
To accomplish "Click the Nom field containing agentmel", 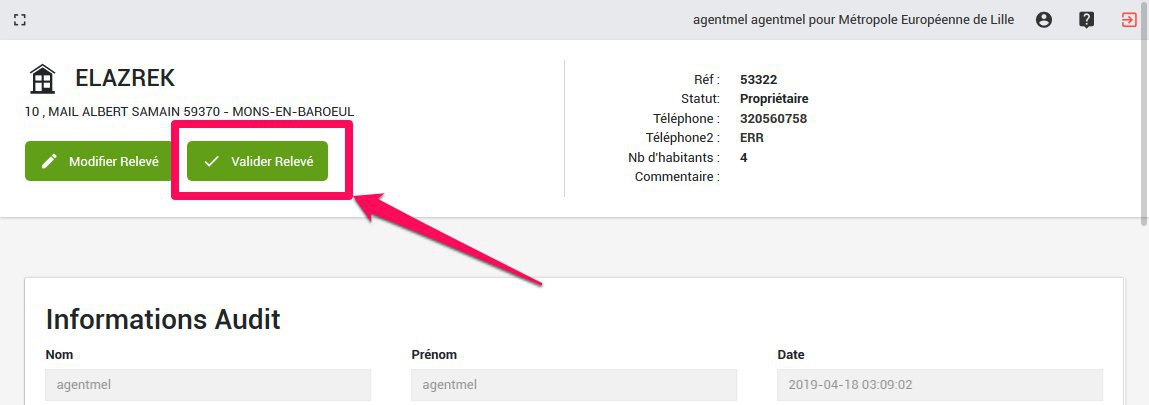I will pyautogui.click(x=208, y=385).
